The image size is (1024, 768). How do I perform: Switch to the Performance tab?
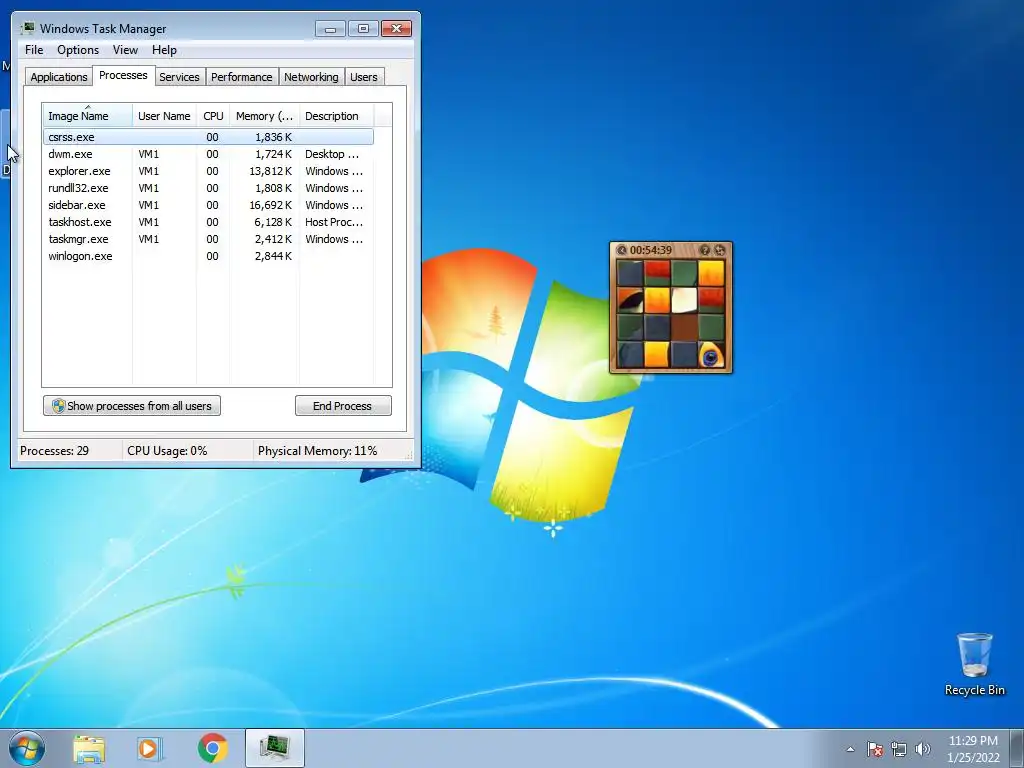coord(242,77)
